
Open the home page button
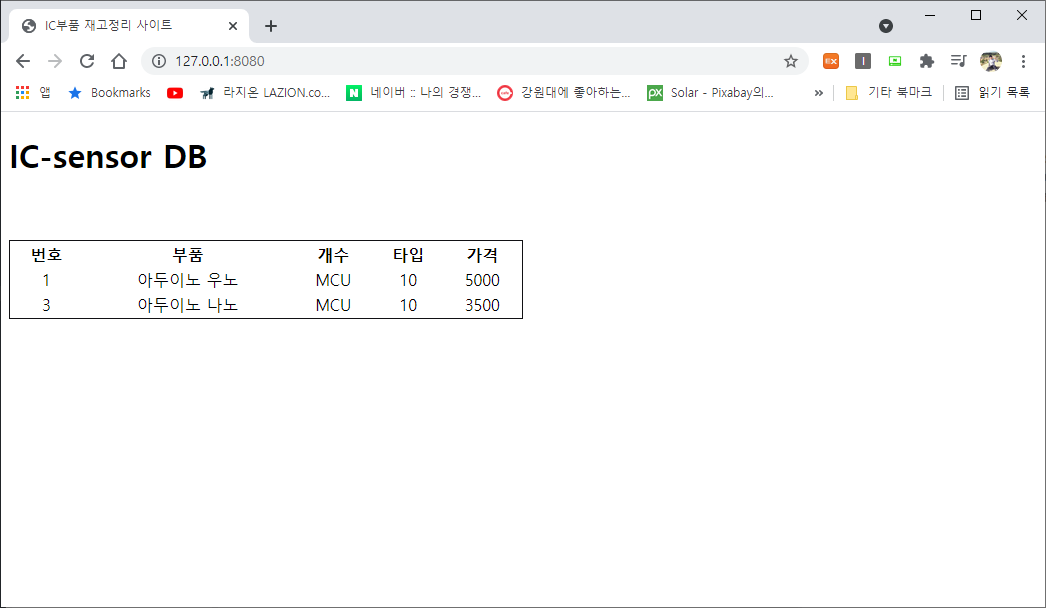pyautogui.click(x=119, y=61)
